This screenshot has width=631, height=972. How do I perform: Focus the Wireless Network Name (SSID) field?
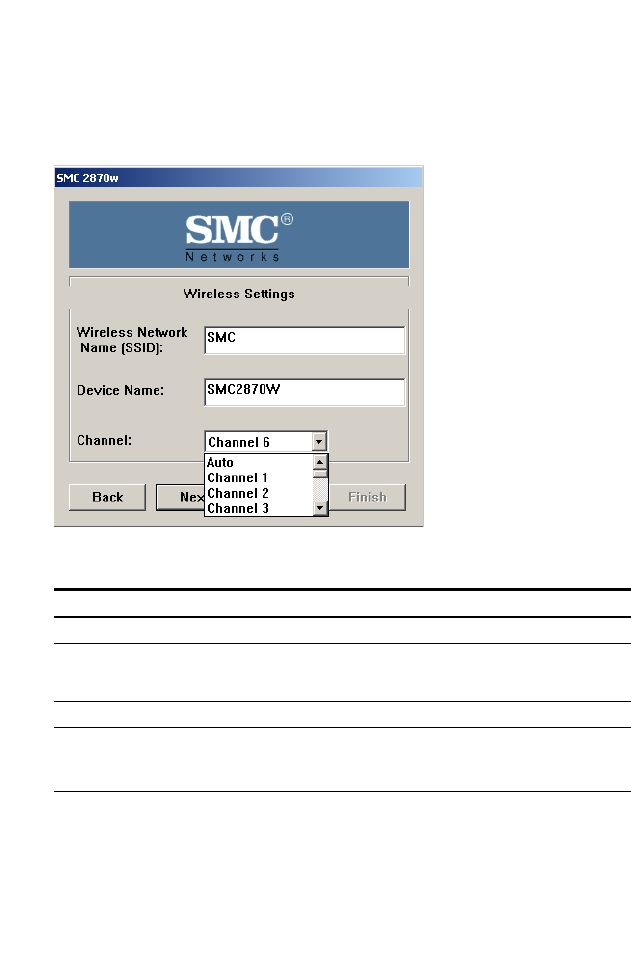click(304, 340)
